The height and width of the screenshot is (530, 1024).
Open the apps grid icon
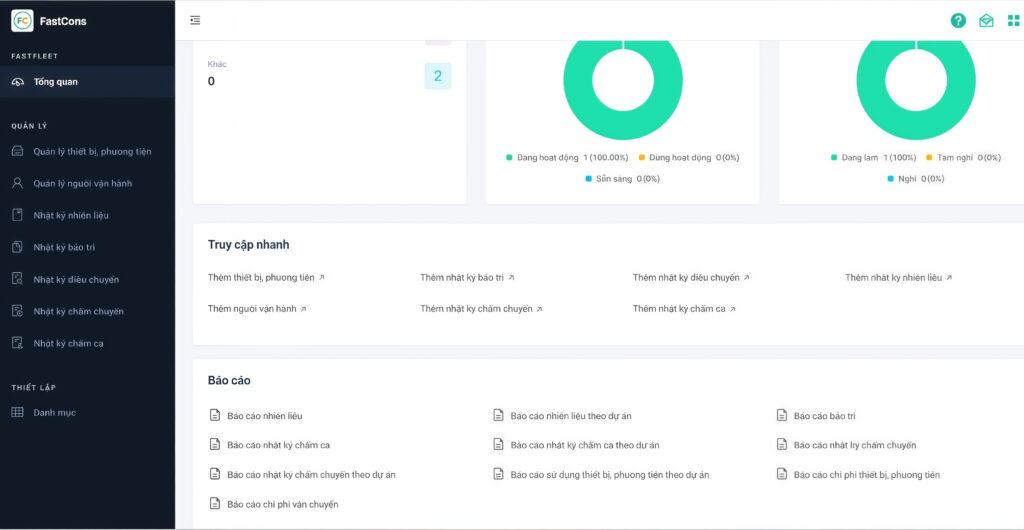1014,20
